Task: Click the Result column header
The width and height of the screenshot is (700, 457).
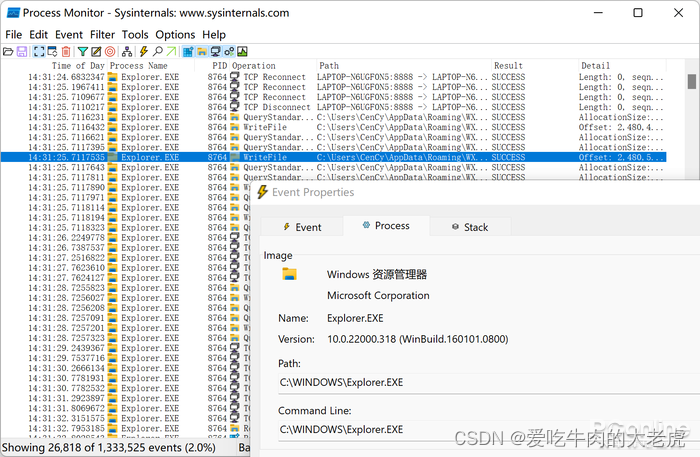Action: click(508, 66)
